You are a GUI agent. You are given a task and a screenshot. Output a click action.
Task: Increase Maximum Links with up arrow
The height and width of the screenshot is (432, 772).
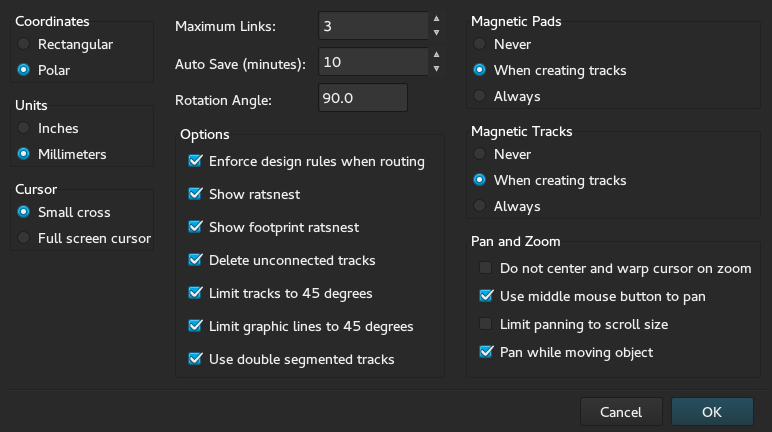pos(436,18)
